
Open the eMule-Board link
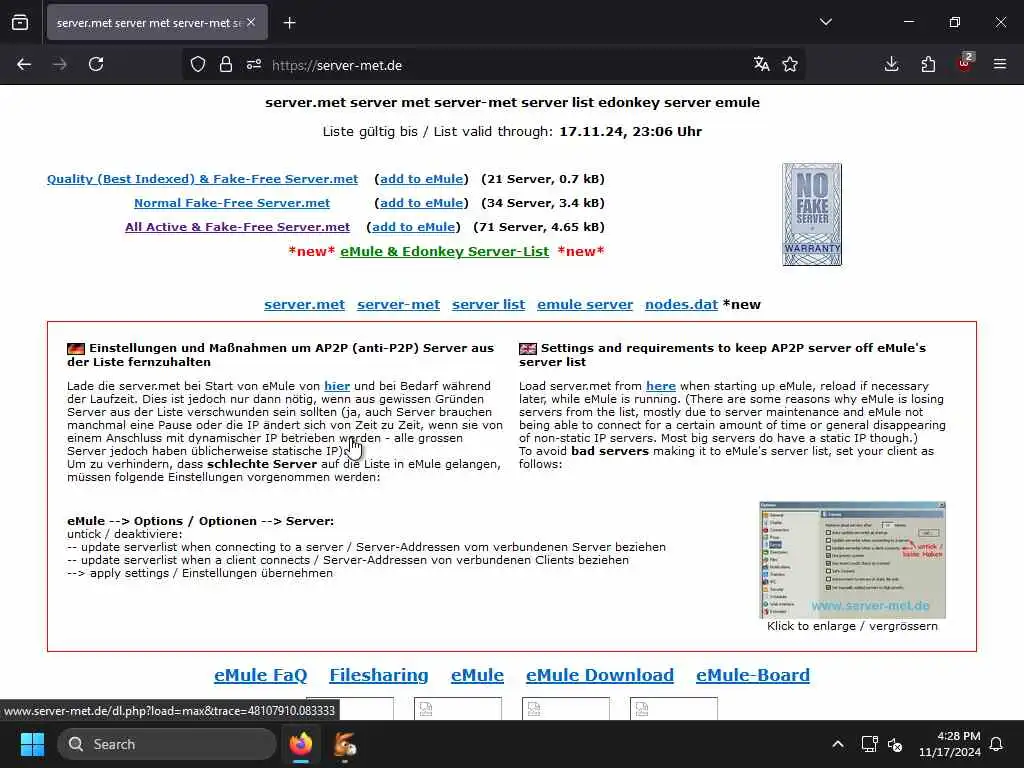pyautogui.click(x=753, y=675)
